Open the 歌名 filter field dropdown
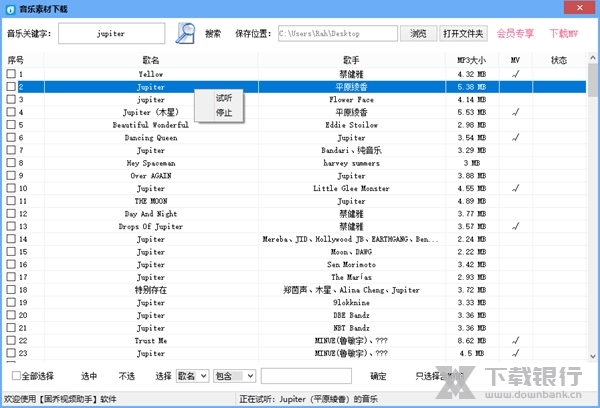Viewport: 600px width, 408px height. [192, 376]
